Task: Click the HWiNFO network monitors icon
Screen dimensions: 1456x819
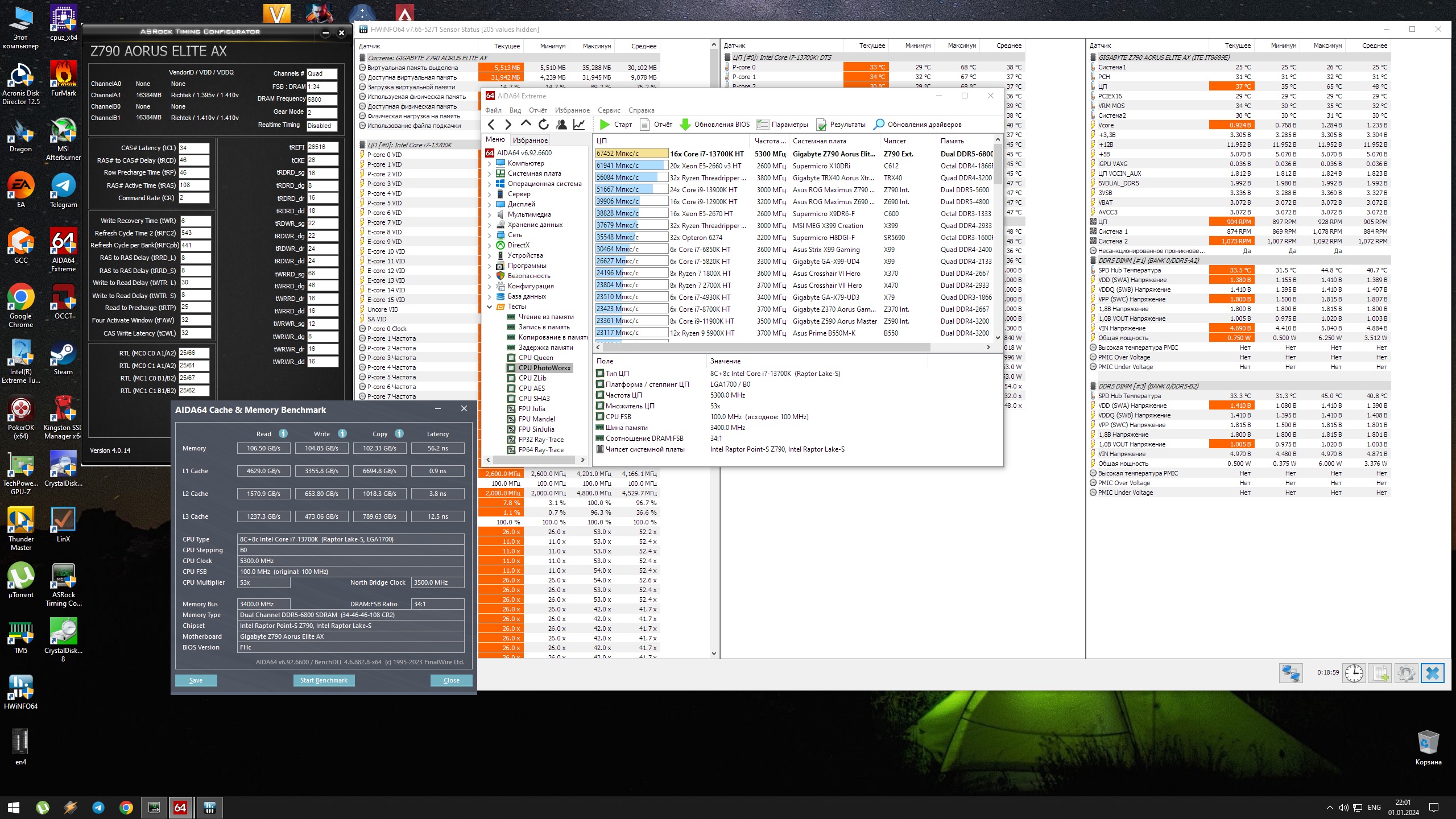Action: click(x=1290, y=673)
